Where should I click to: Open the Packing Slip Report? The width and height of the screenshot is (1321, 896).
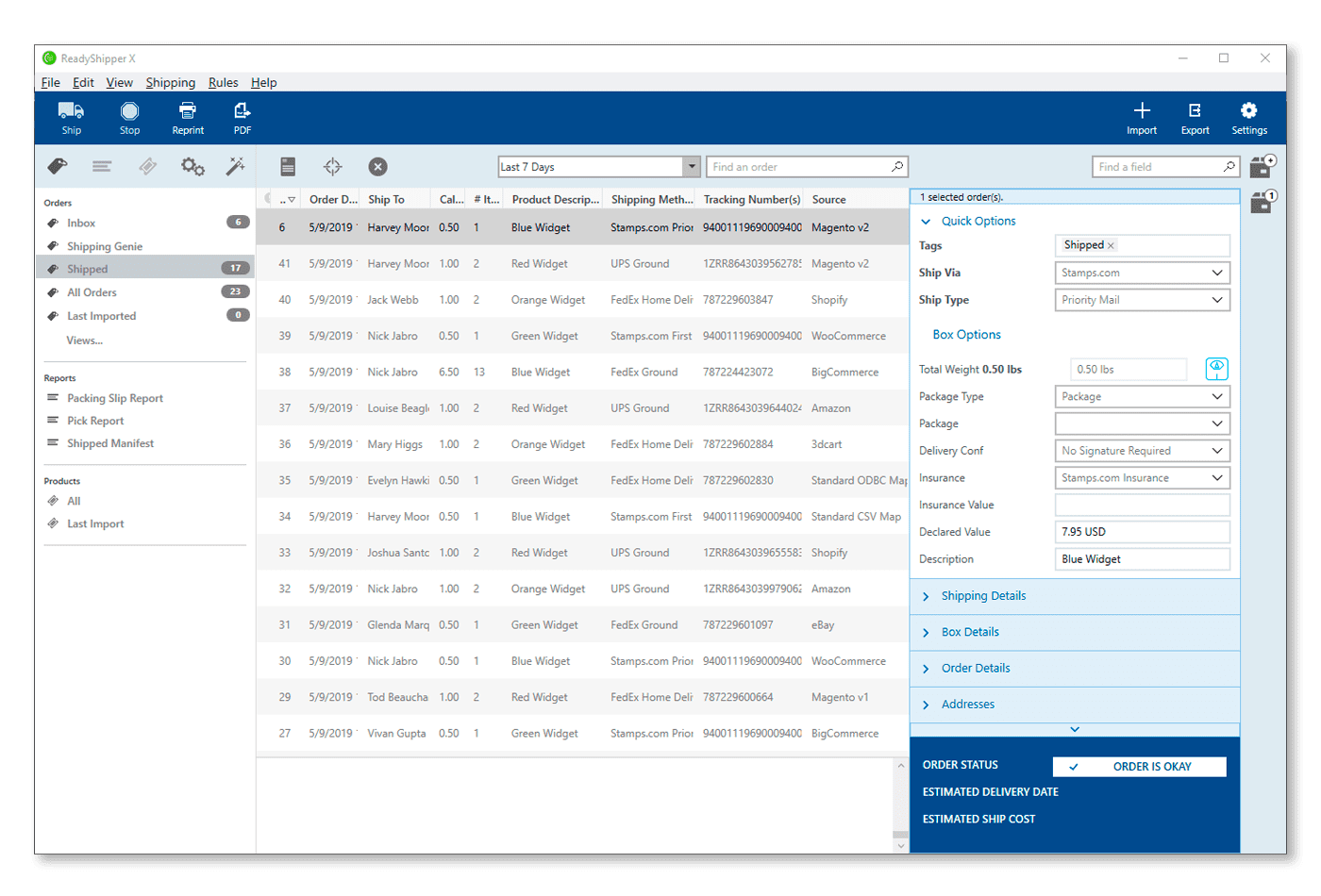[114, 399]
